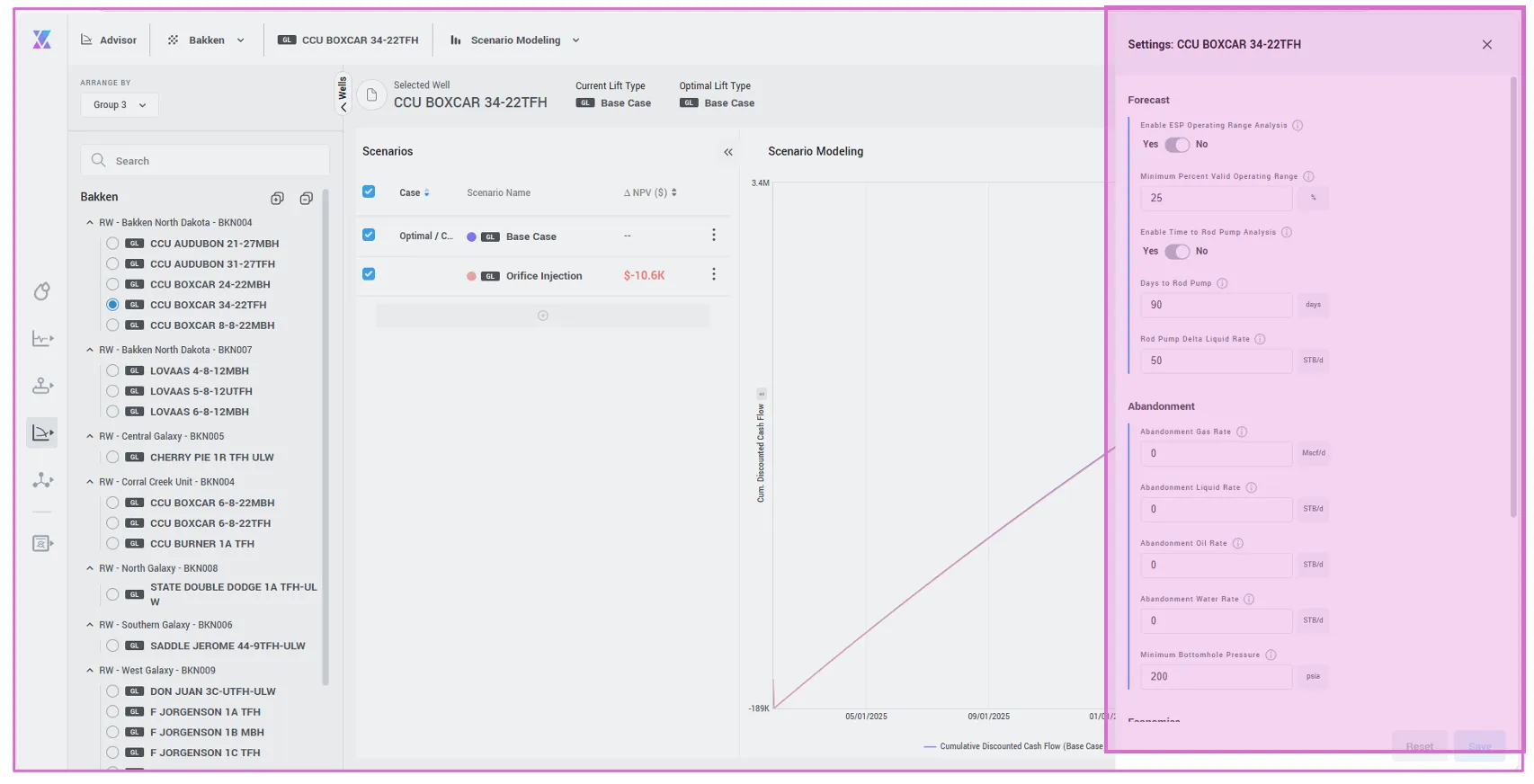Collapse the Wells sidebar chevron
1534x784 pixels.
pos(343,107)
